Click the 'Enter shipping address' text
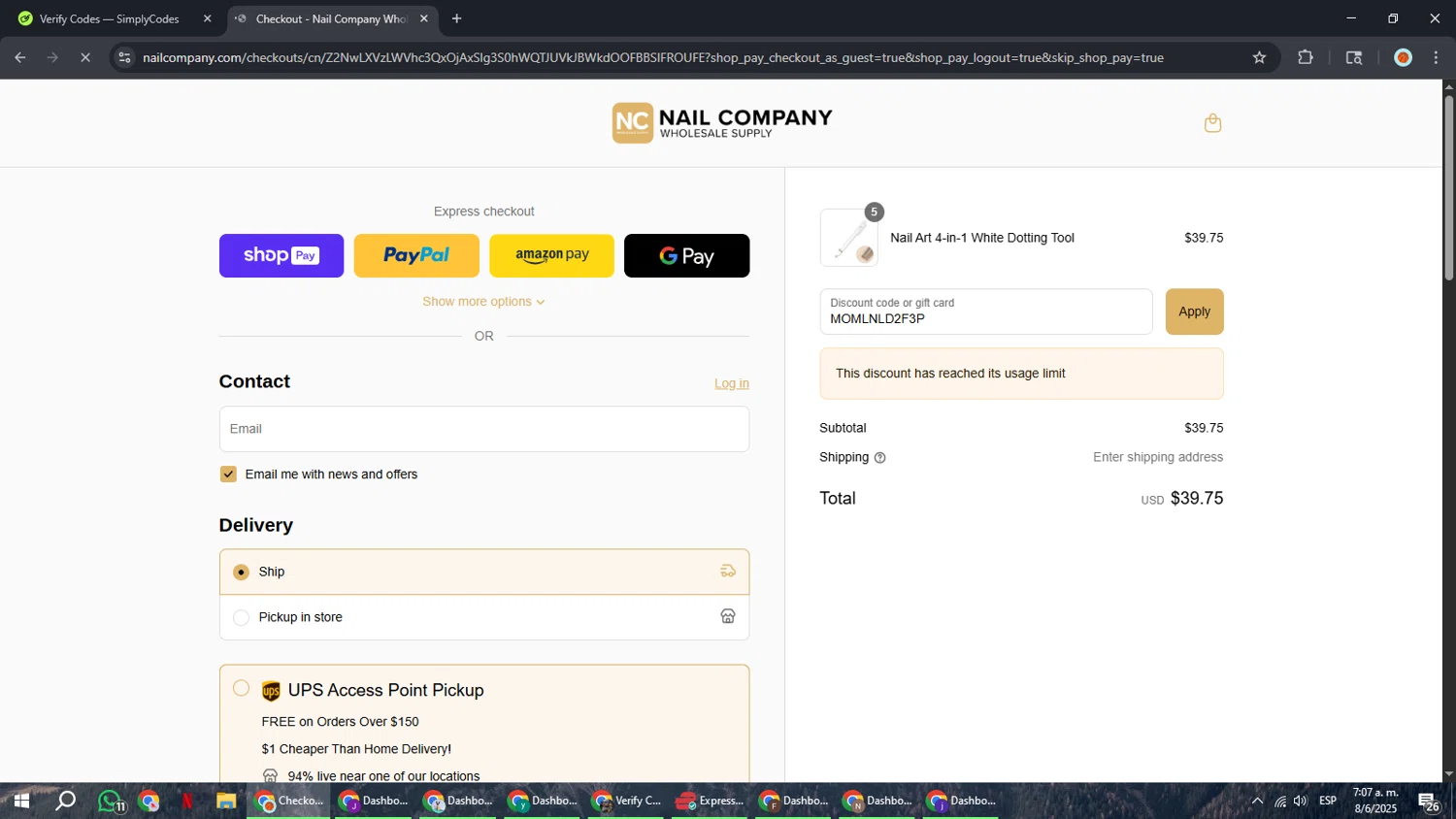Screen dimensions: 1456x819 coord(1158,457)
